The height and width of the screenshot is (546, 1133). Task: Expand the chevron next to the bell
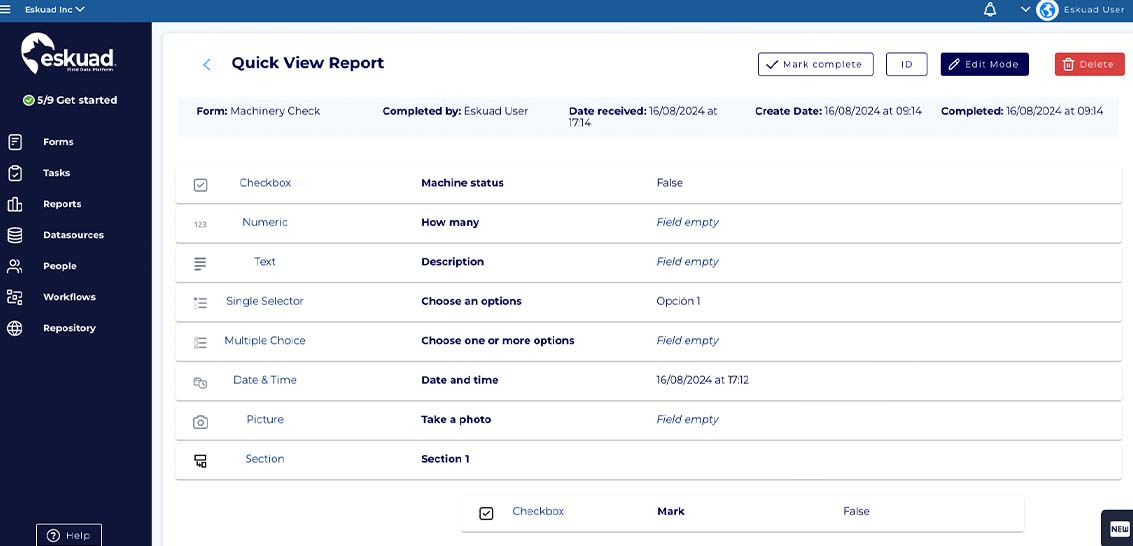[x=1025, y=9]
